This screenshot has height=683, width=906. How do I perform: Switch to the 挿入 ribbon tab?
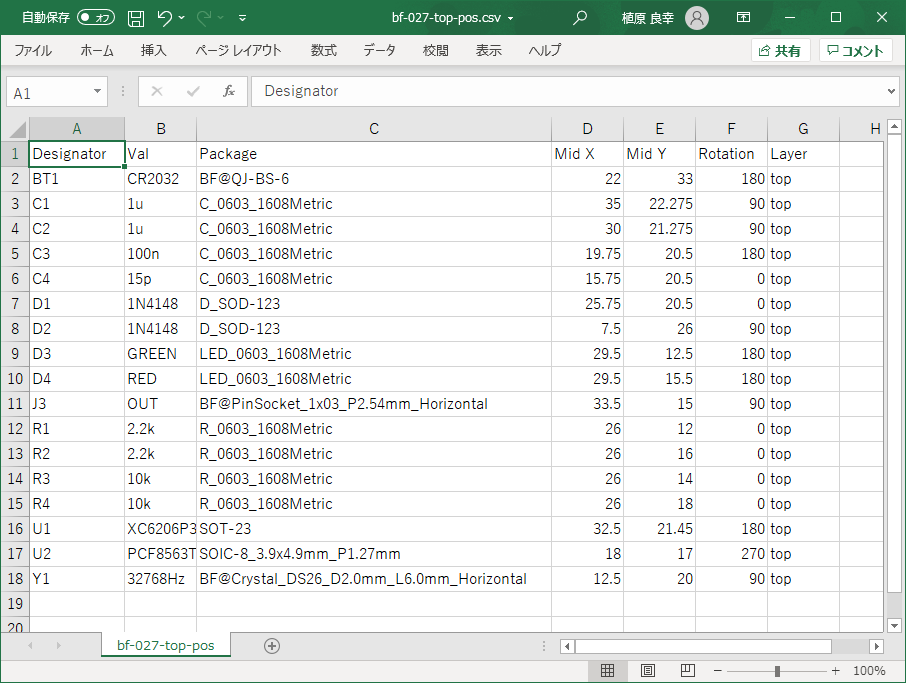(x=153, y=50)
